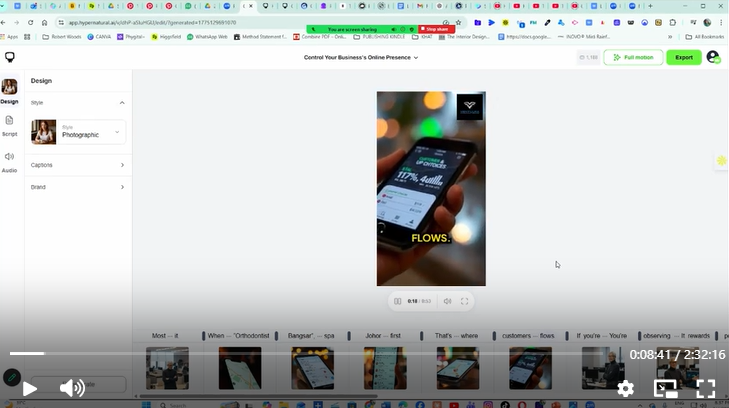
Task: Reload the page with browser refresh icon
Action: click(x=30, y=22)
